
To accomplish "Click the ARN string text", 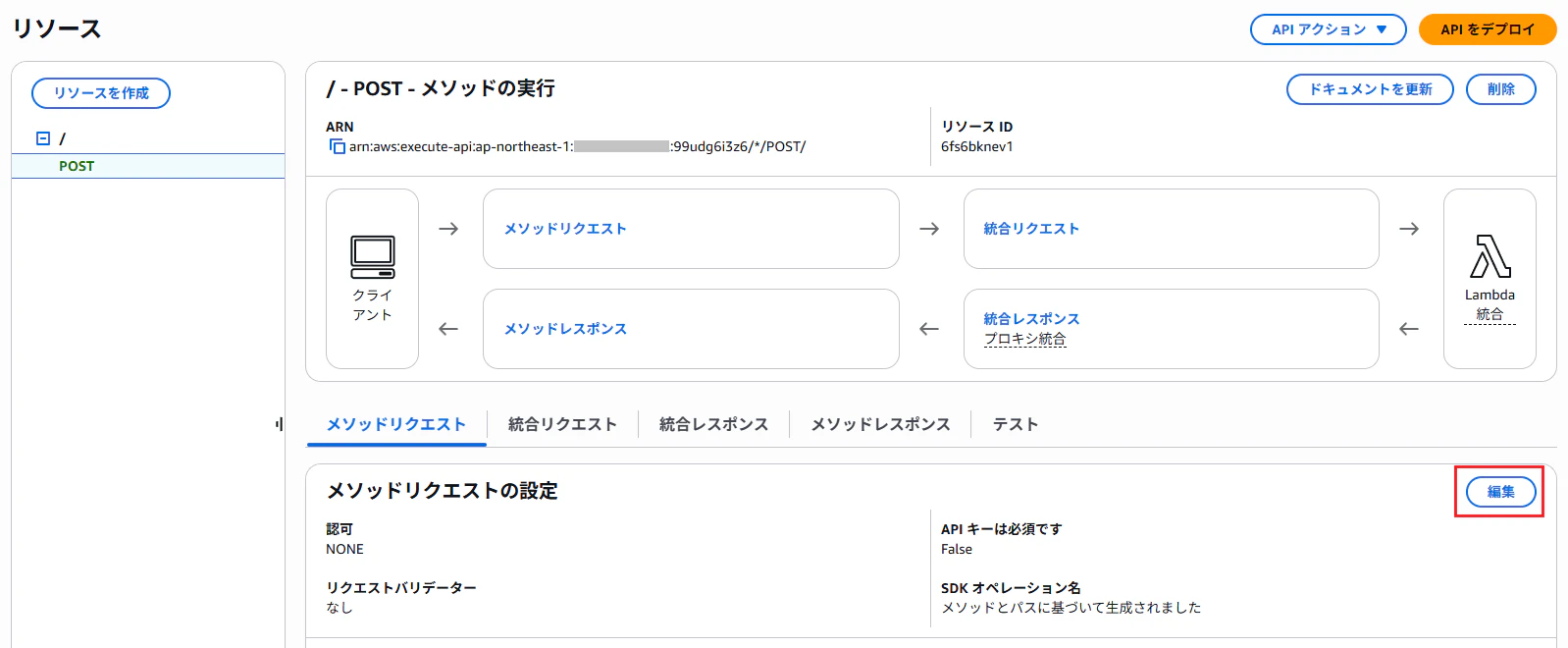I will click(577, 146).
